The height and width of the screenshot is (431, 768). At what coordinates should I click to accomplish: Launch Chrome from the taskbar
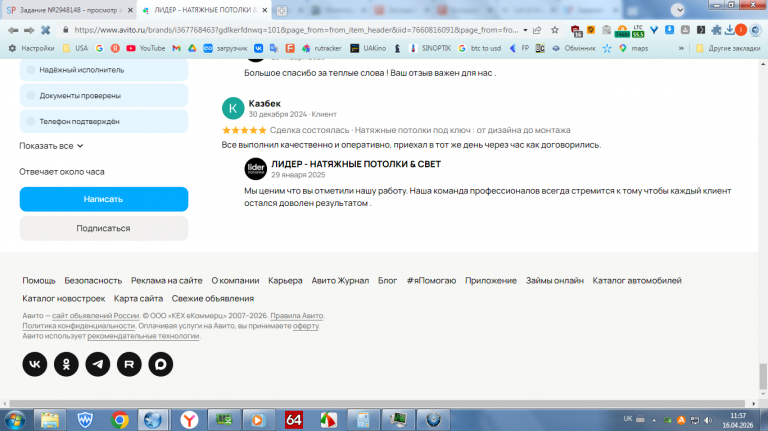tap(120, 420)
